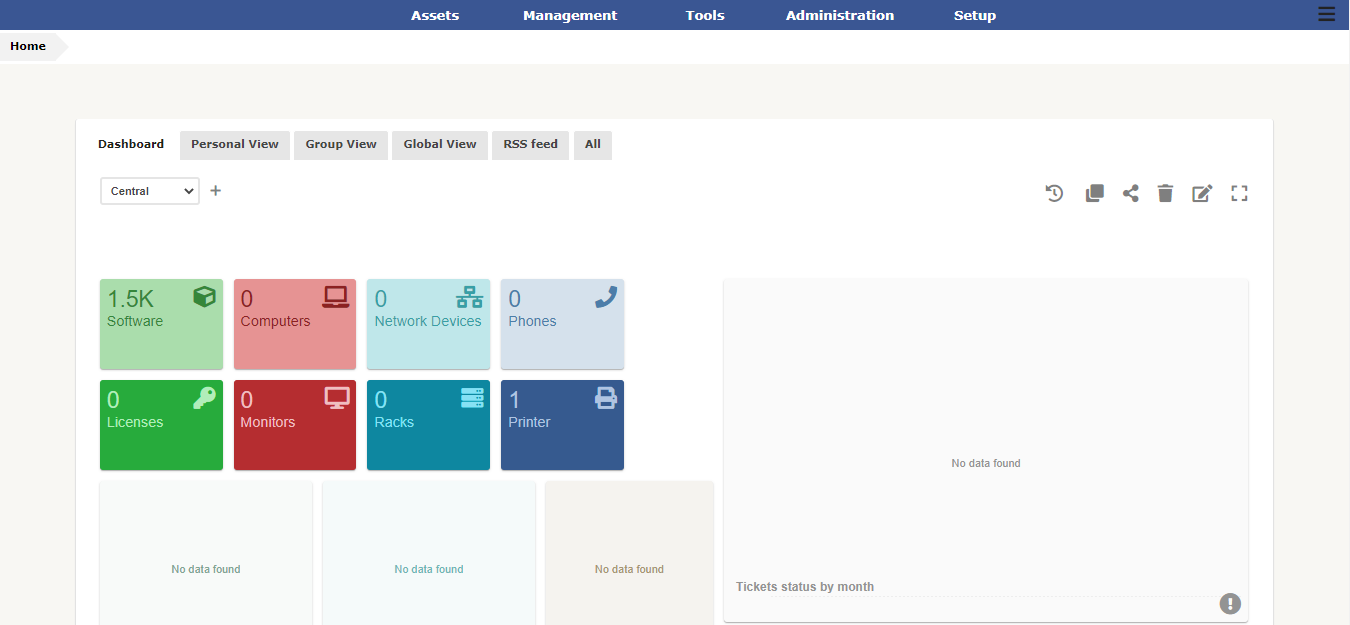This screenshot has width=1350, height=625.
Task: Switch to the All tab
Action: [593, 144]
